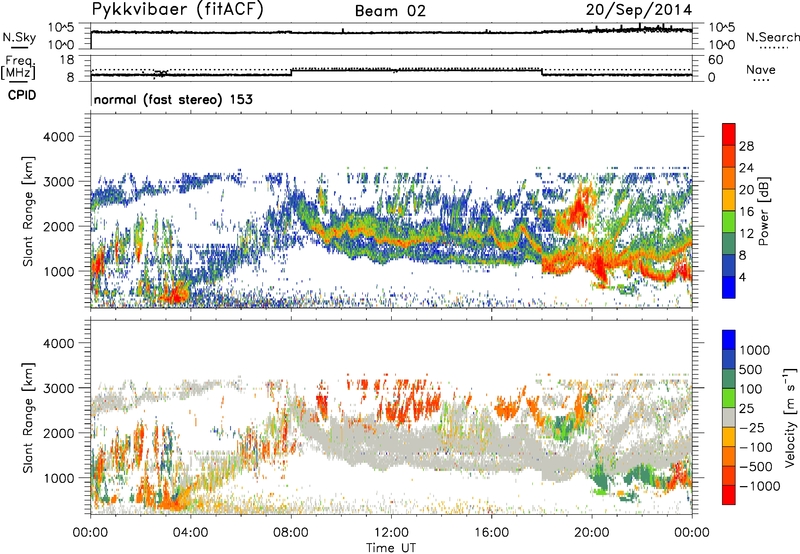Pick the red bottom segment of Velocity colorbar
Image resolution: width=800 pixels, height=554 pixels.
click(729, 495)
